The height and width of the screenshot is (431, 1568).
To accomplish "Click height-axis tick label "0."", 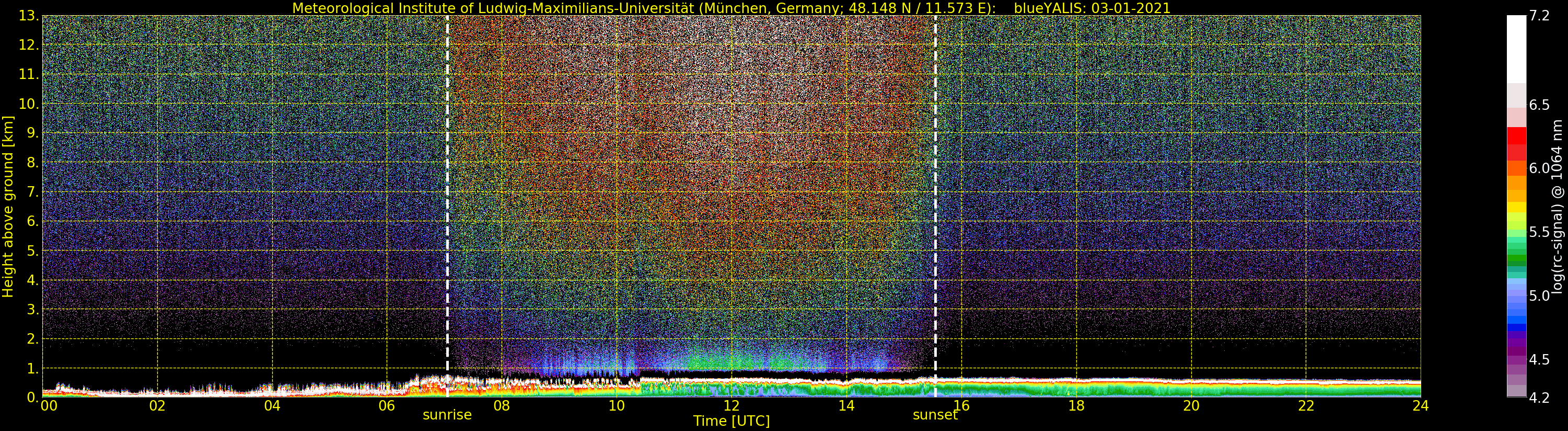I will coord(32,398).
